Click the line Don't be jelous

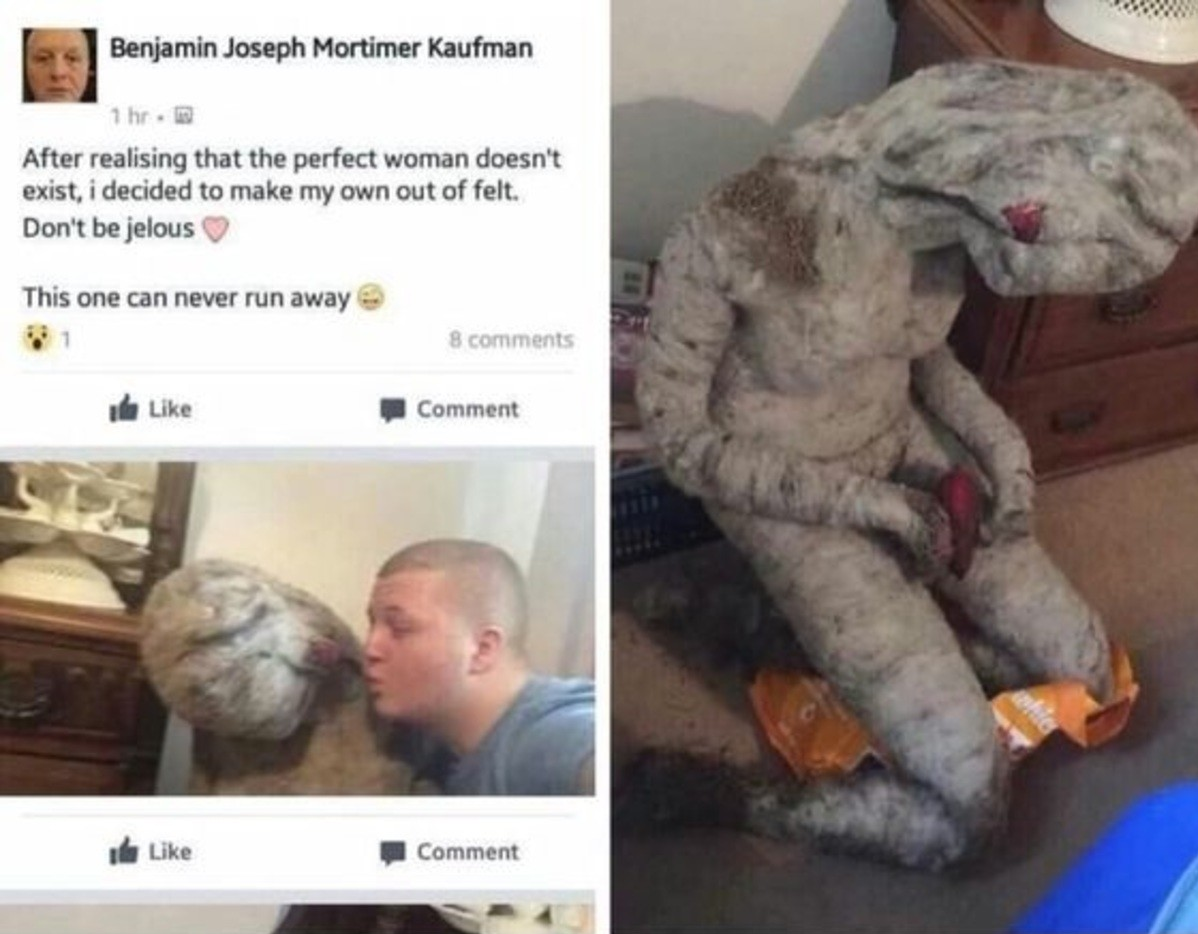click(x=108, y=229)
